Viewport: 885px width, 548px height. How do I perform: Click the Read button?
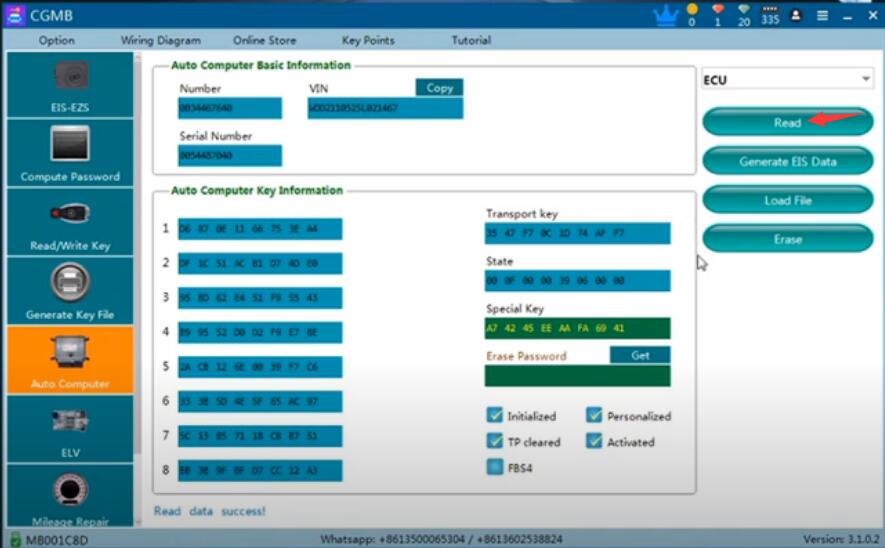(787, 122)
